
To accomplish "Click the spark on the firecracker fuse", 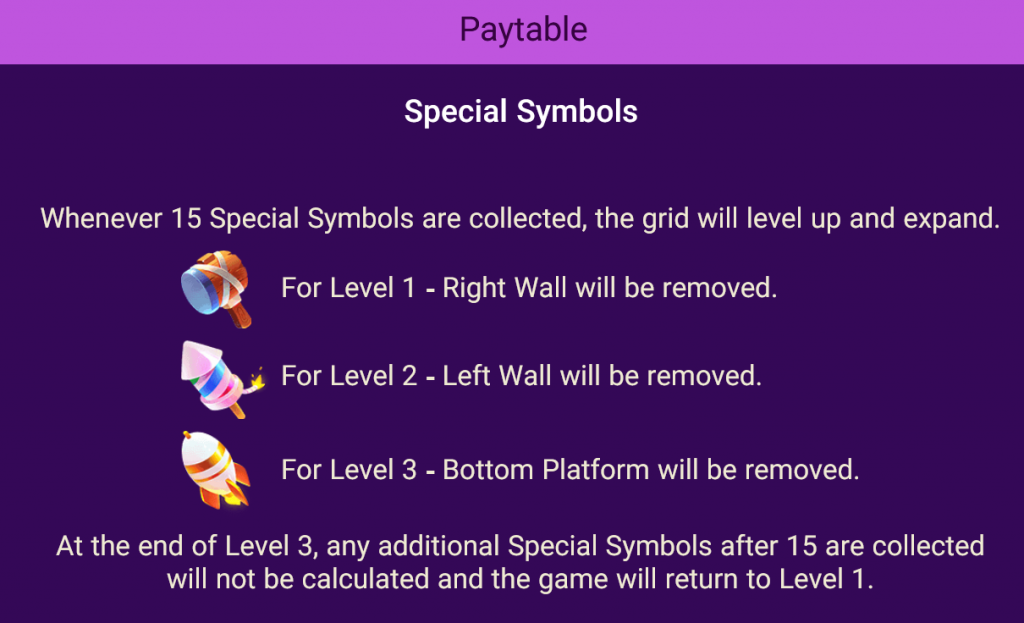I will coord(257,378).
